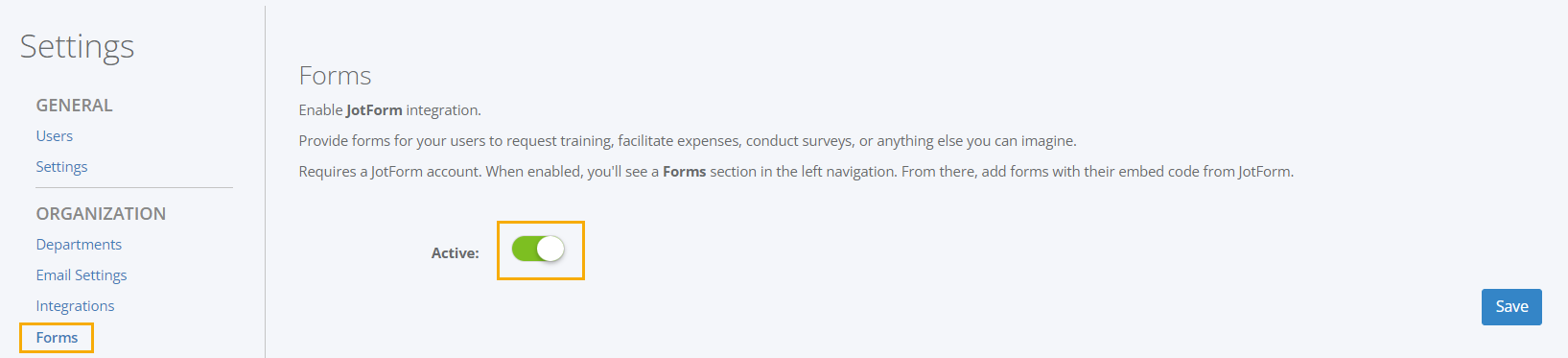Toggle the Active switch for JotForm

538,250
